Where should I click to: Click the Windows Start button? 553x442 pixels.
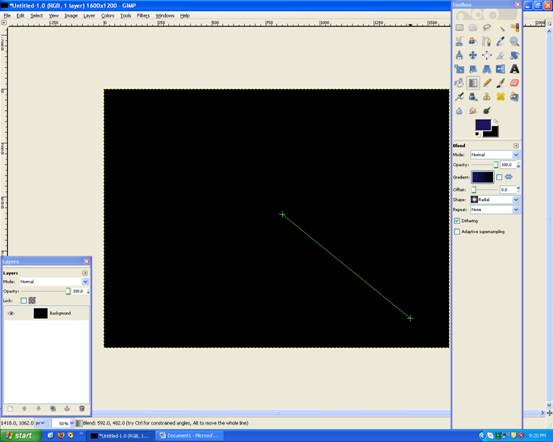(20, 436)
